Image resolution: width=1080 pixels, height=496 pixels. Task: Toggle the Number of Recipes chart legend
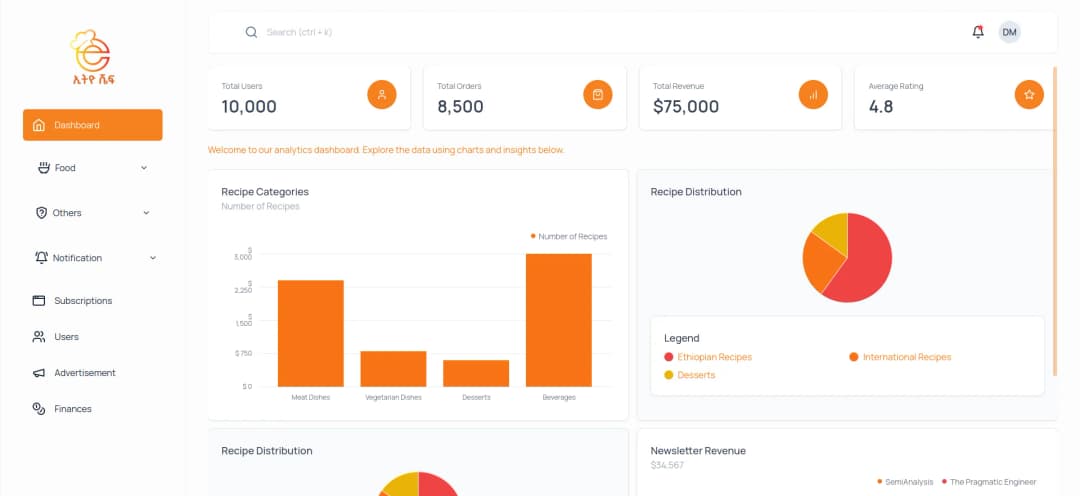tap(569, 236)
